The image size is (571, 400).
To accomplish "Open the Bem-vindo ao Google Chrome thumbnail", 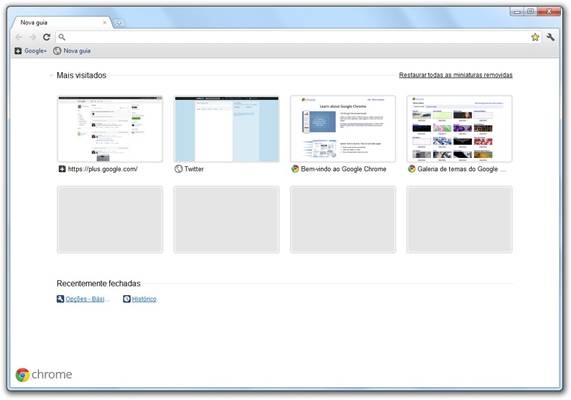I will coord(343,129).
